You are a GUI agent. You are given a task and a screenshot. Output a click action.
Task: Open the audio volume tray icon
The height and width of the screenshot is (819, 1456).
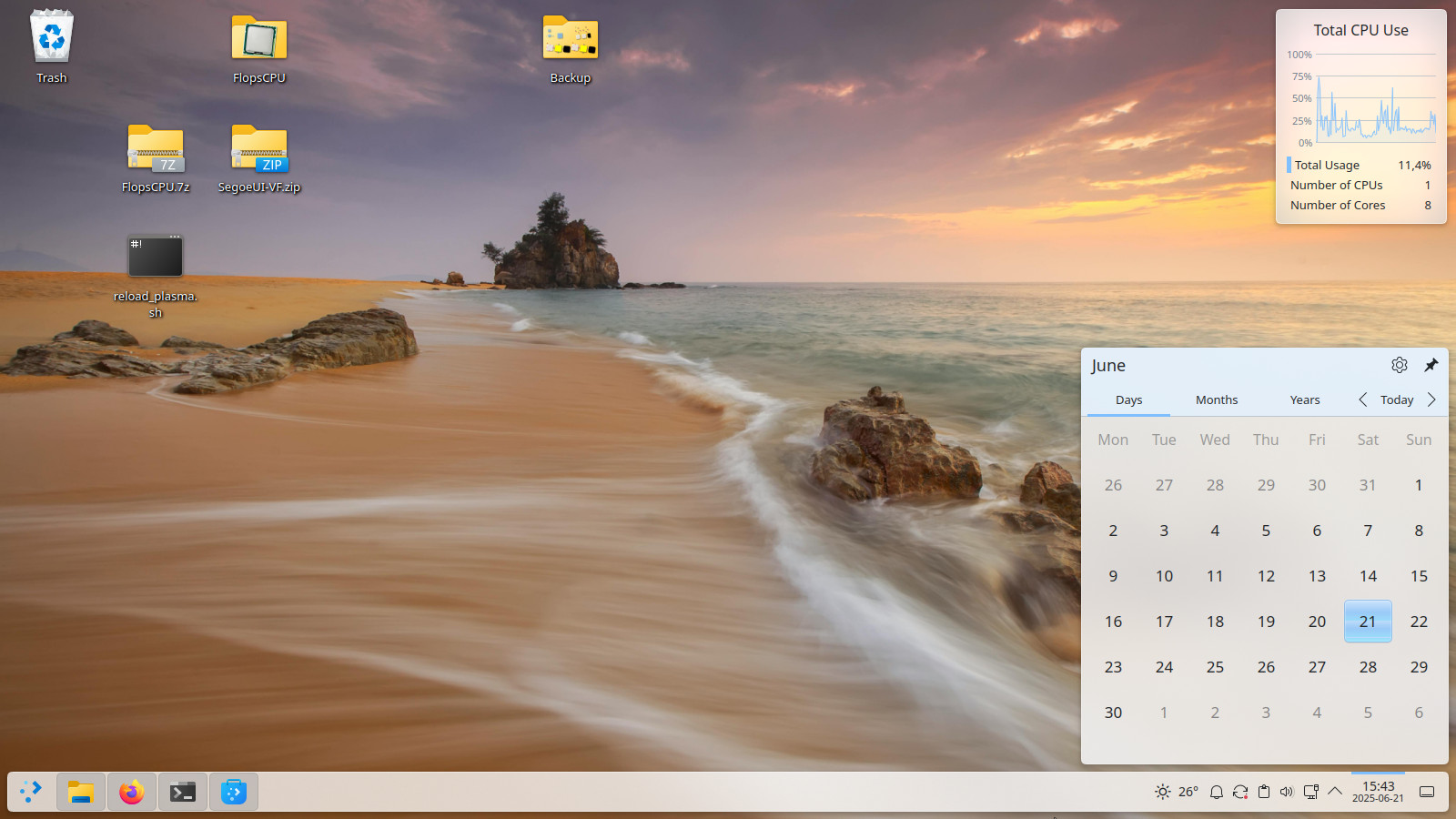[x=1287, y=792]
